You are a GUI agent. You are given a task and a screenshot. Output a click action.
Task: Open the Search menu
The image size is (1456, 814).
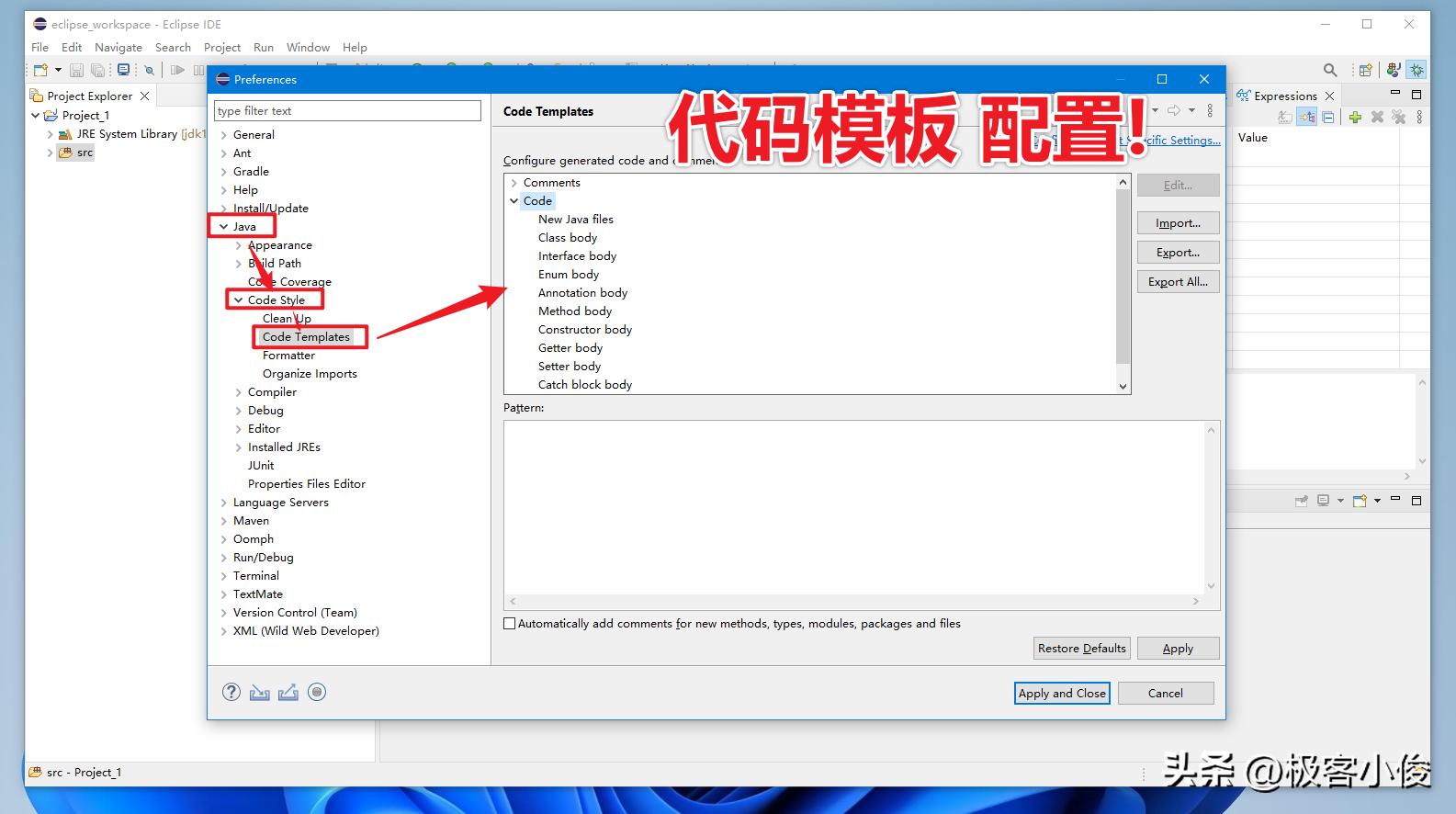[173, 47]
